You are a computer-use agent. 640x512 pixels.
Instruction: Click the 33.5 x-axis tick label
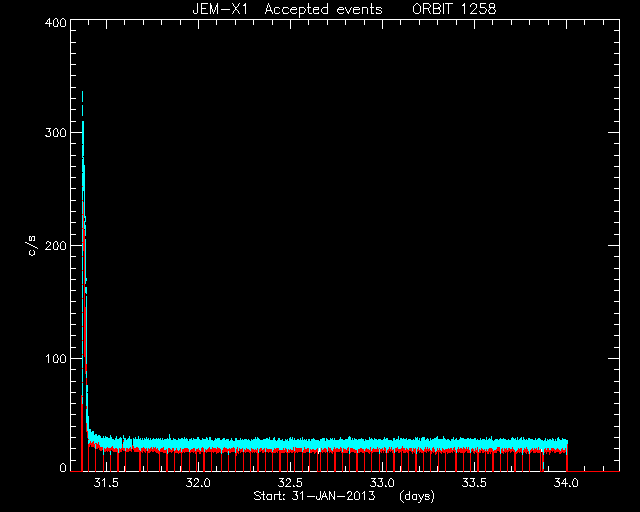tap(474, 483)
